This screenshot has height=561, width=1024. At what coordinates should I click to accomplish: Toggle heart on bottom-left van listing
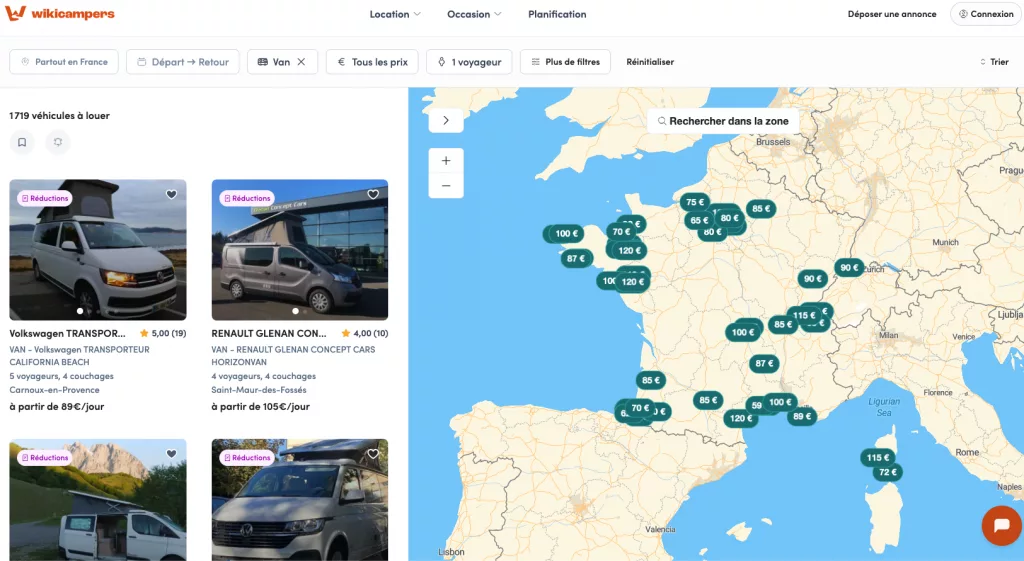point(171,454)
